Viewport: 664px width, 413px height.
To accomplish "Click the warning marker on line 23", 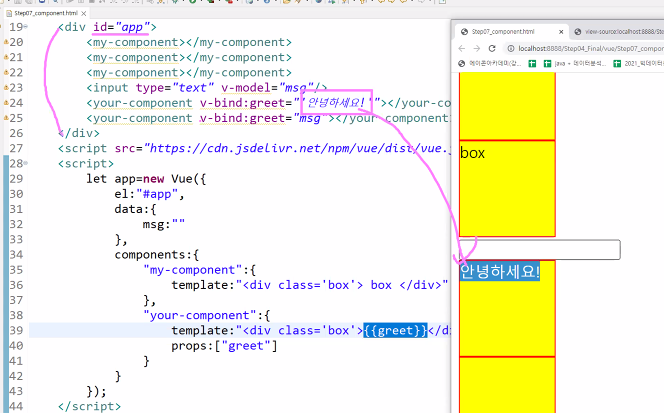I will pyautogui.click(x=6, y=87).
